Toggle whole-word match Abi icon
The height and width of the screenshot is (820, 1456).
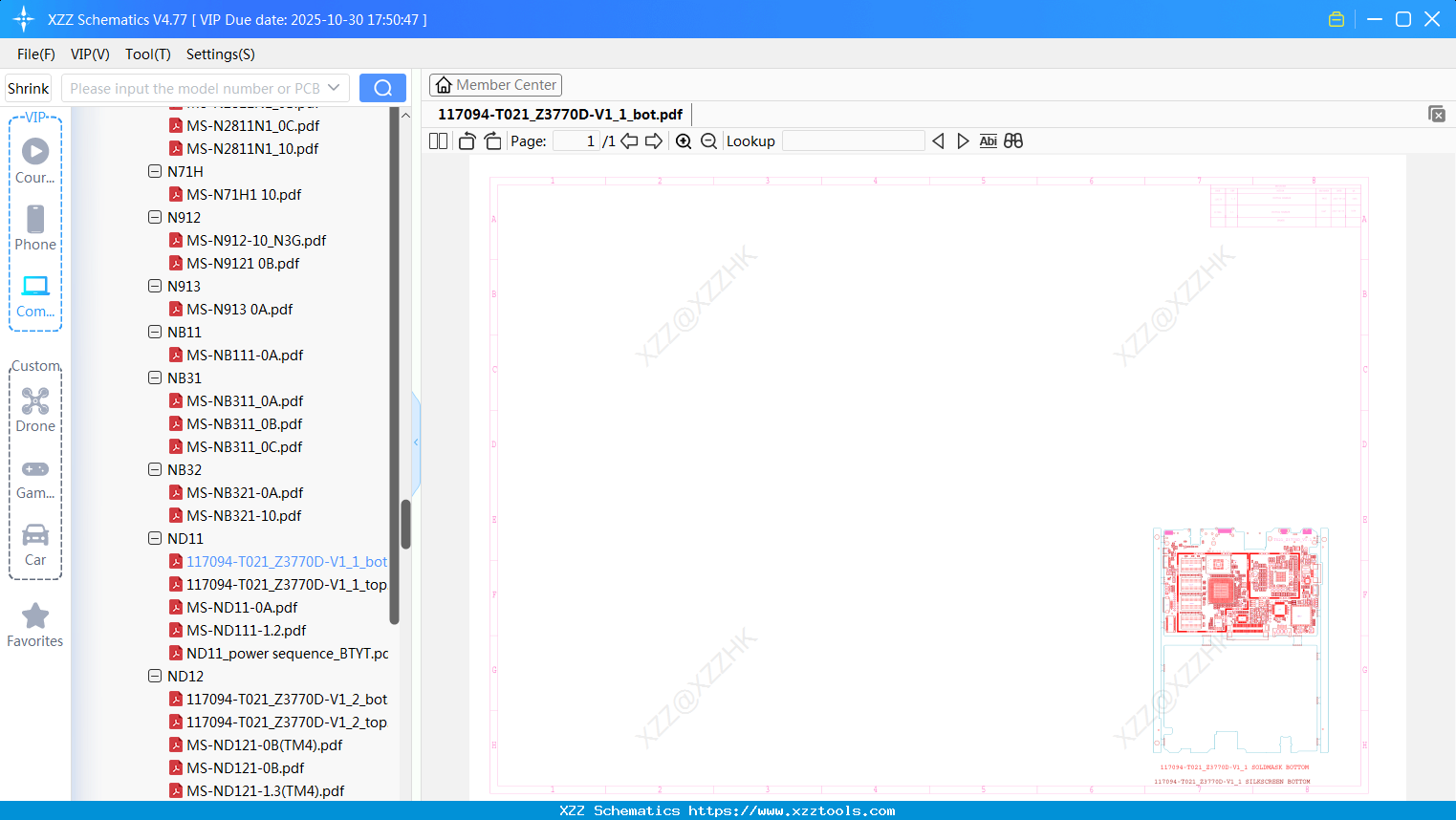click(x=989, y=141)
